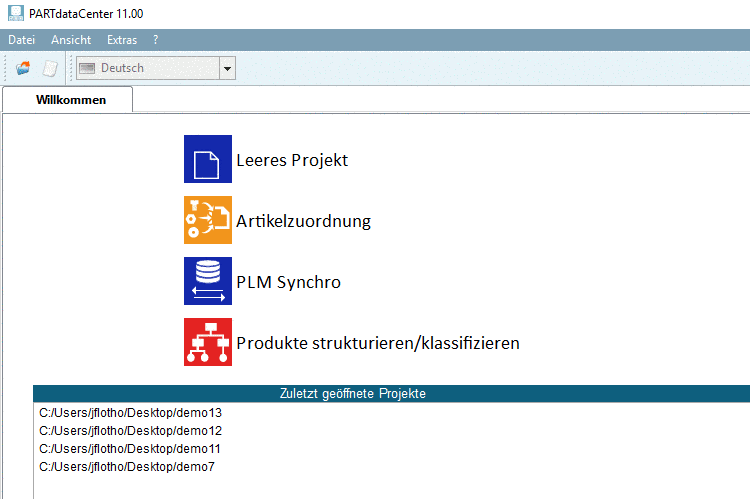Open recent project demo13
Image resolution: width=750 pixels, height=499 pixels.
(x=131, y=412)
